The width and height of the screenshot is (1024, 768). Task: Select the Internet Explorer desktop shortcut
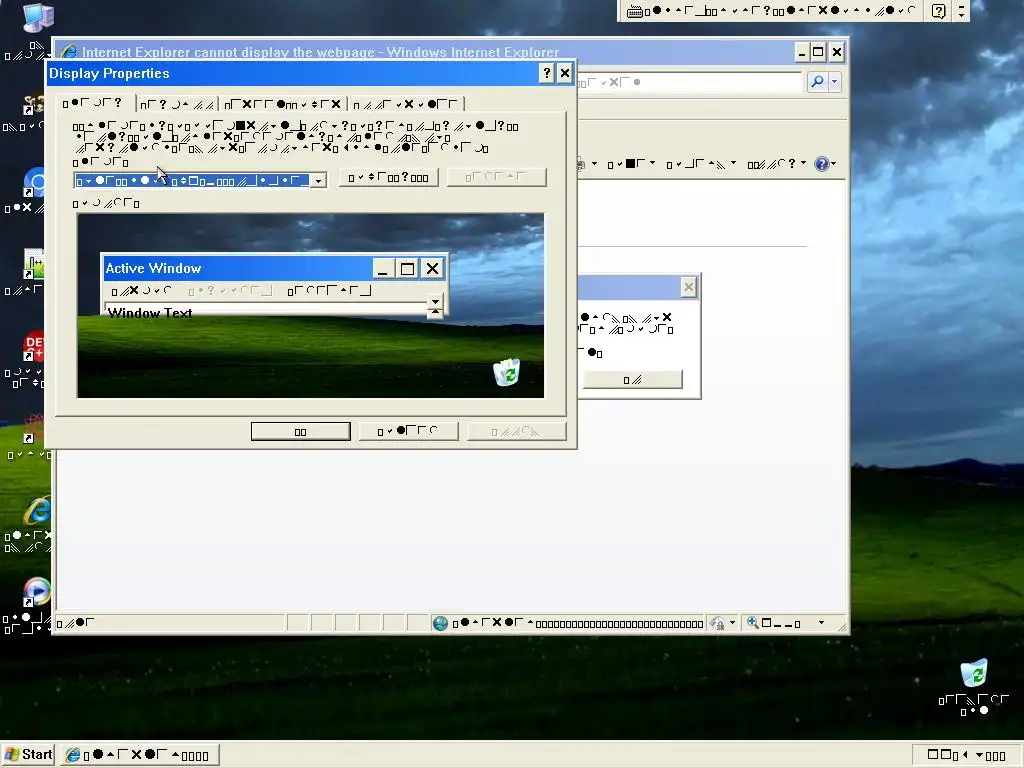(37, 512)
